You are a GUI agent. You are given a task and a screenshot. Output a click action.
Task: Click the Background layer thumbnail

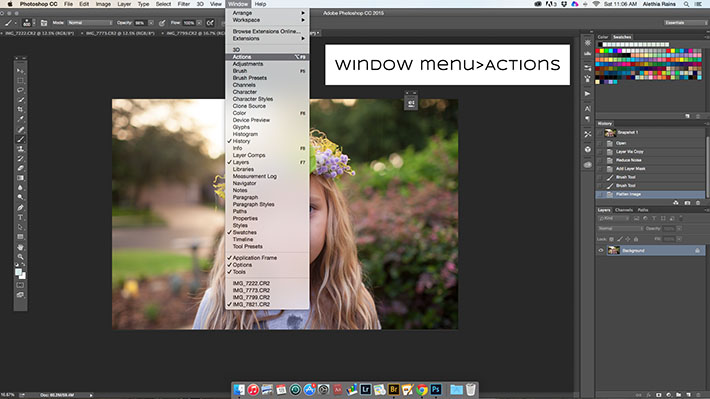point(614,250)
